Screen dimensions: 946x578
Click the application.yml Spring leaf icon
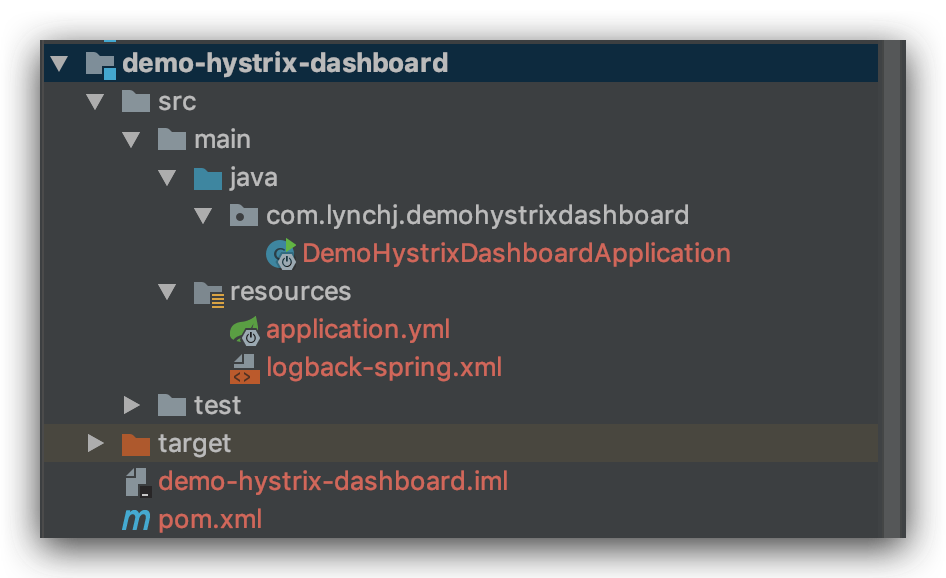coord(244,330)
